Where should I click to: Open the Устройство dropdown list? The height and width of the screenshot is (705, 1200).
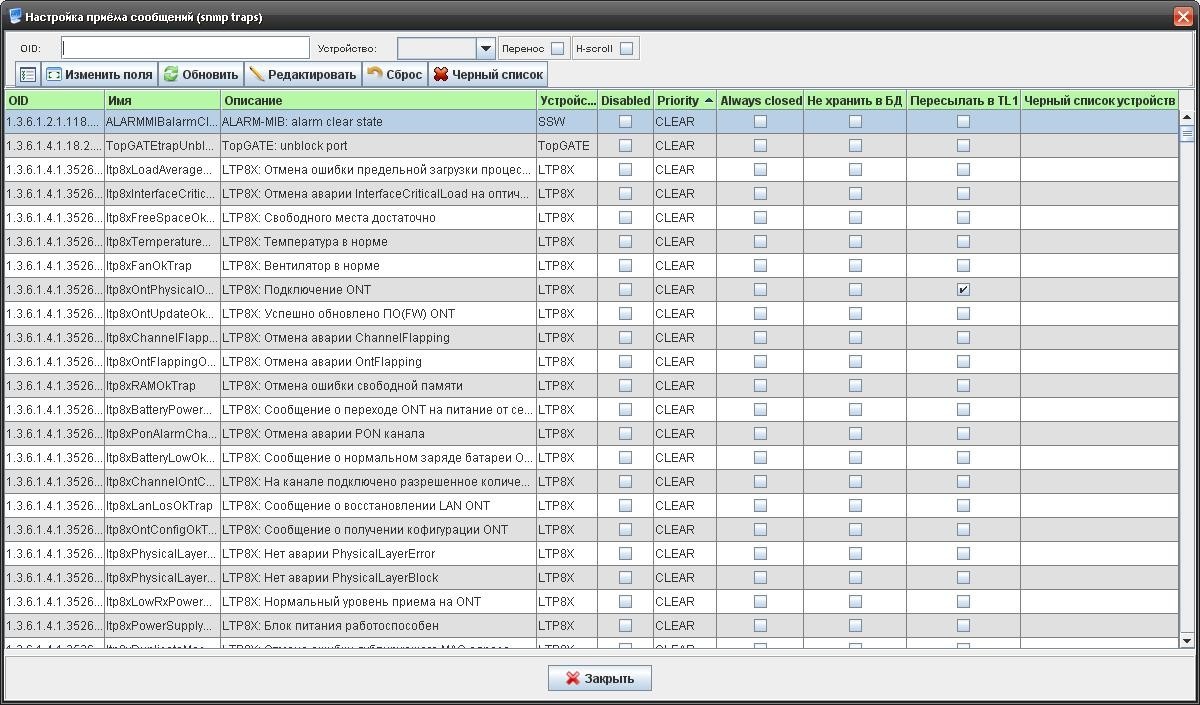486,48
